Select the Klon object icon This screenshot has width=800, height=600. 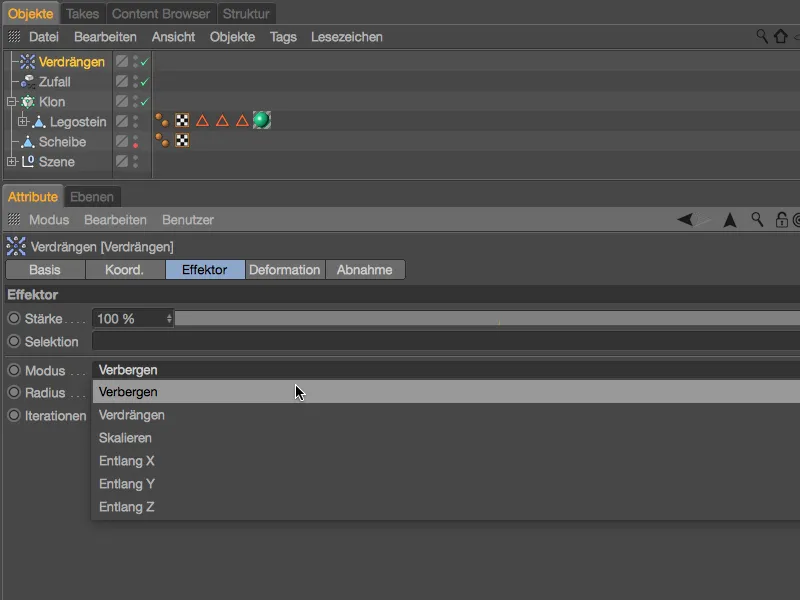pos(26,101)
